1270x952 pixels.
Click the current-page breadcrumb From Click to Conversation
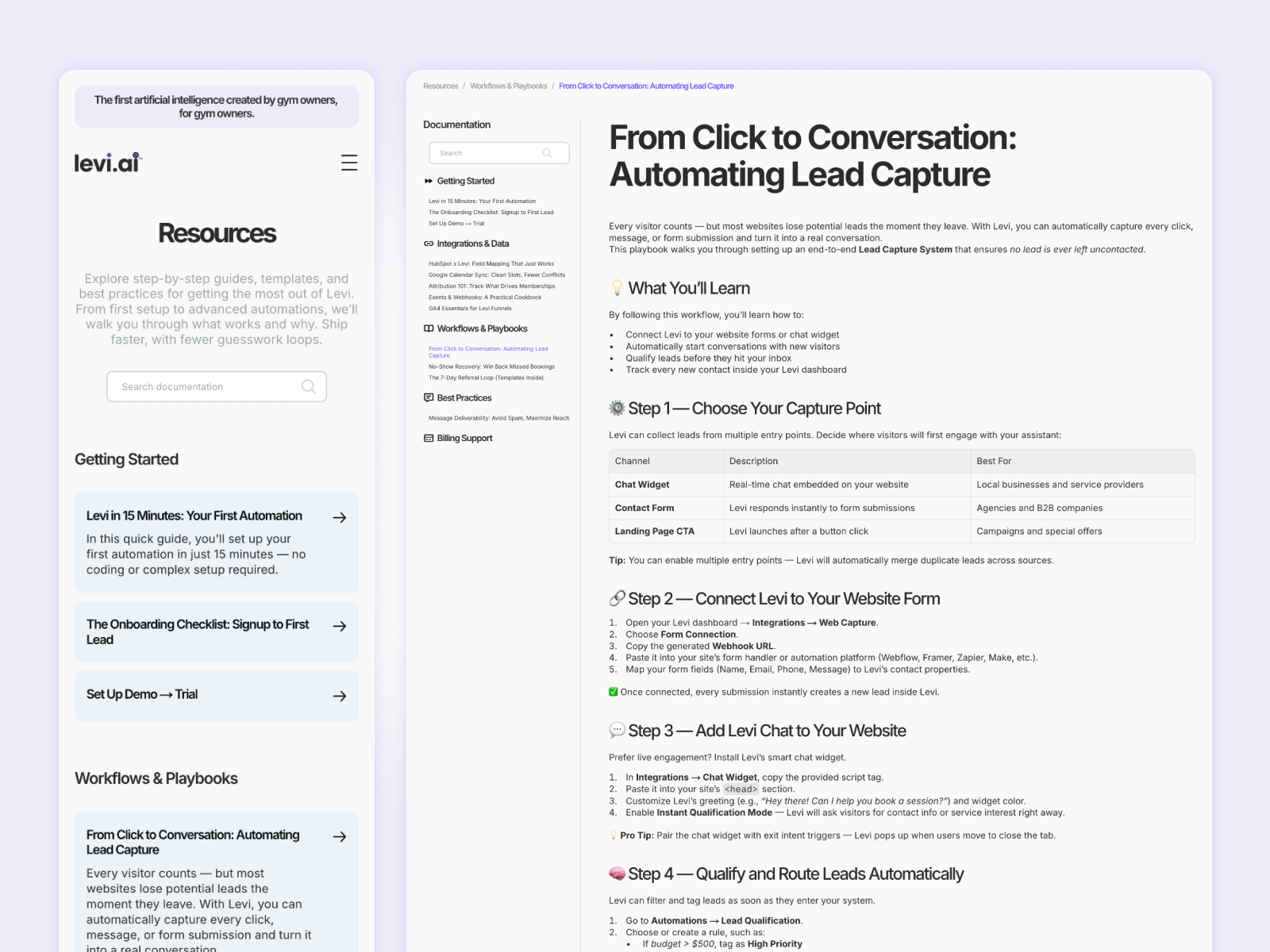click(646, 86)
